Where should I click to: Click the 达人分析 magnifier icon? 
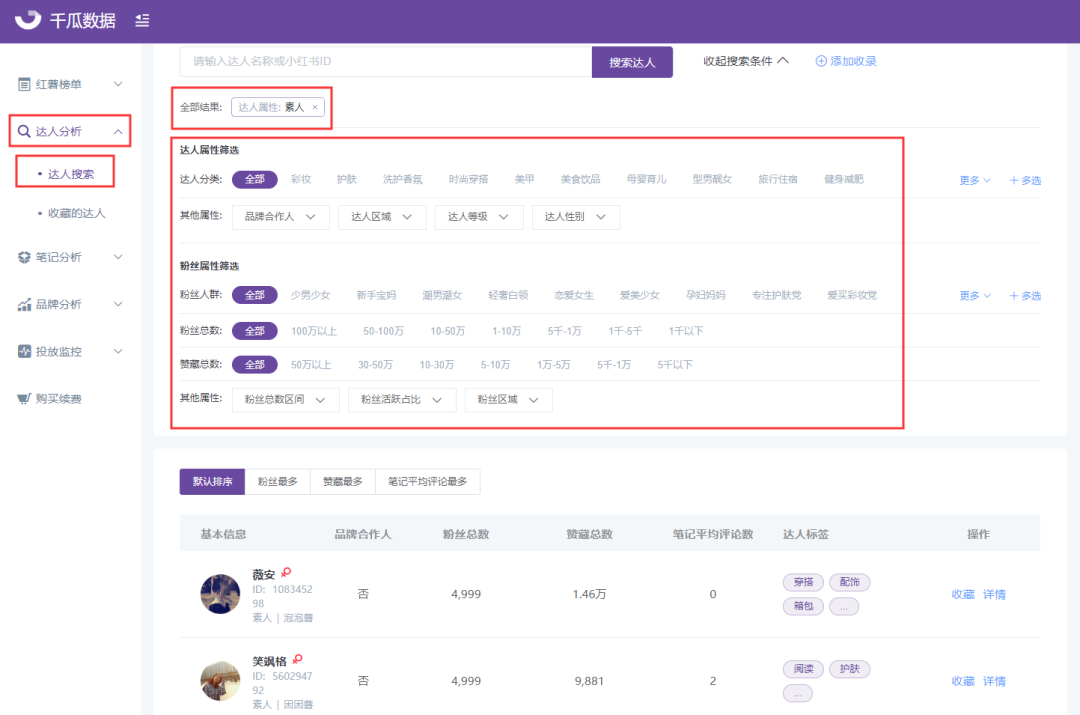(x=24, y=132)
